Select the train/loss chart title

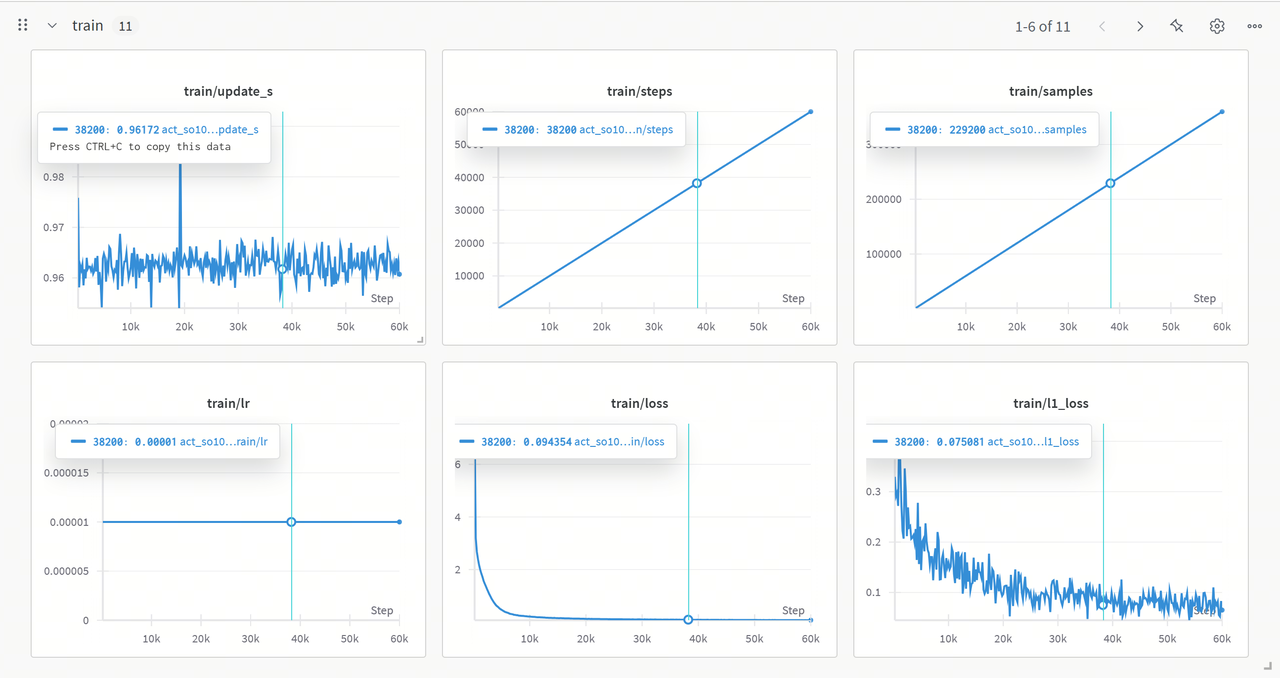639,403
